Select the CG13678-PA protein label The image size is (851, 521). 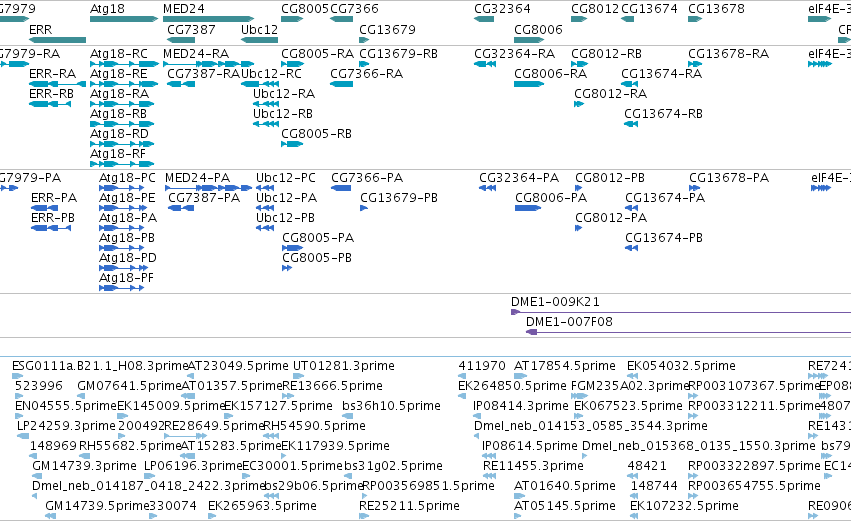click(729, 178)
